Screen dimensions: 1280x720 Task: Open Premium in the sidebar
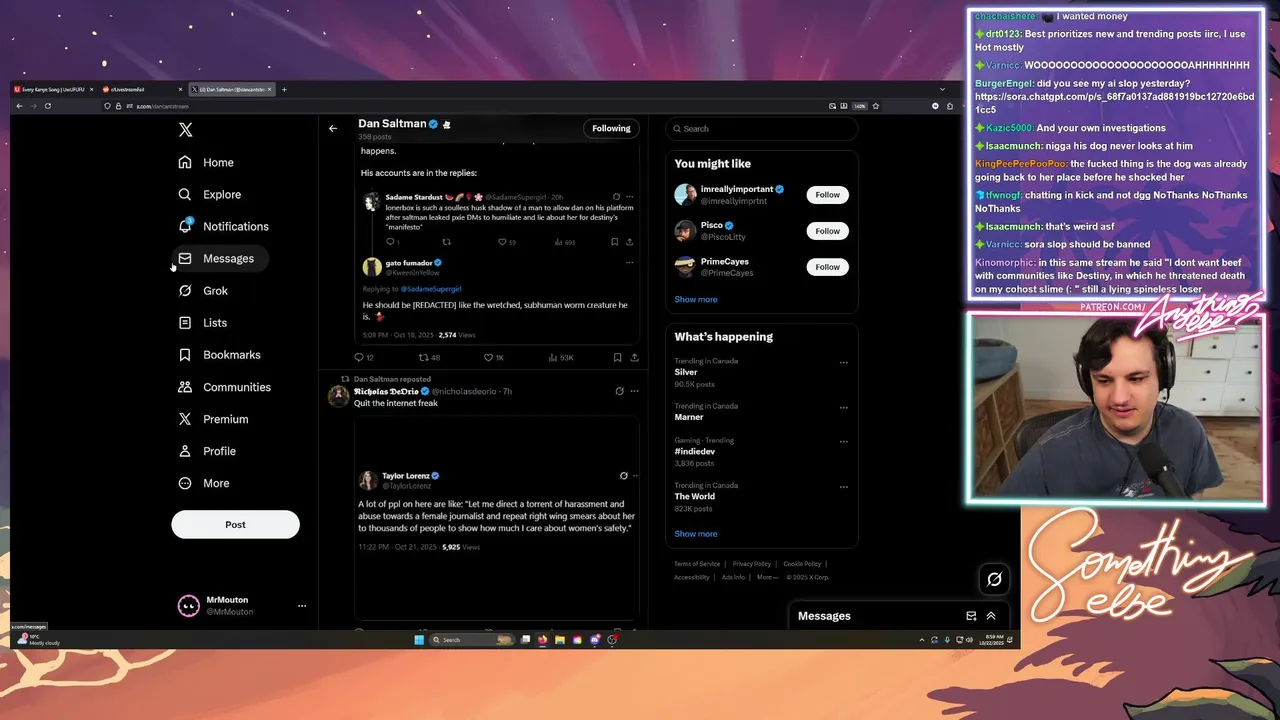point(213,419)
